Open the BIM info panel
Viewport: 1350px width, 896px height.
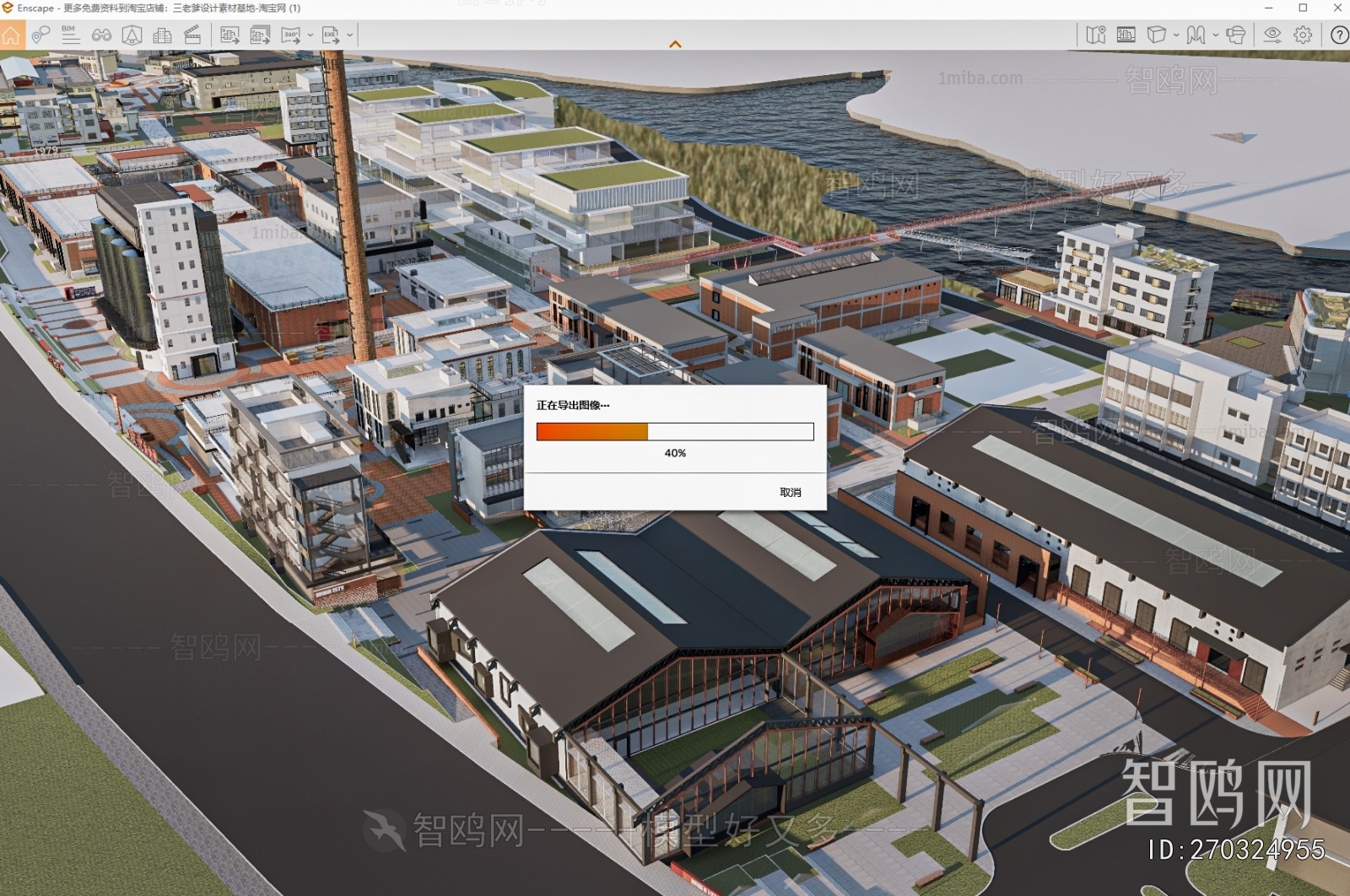pos(70,35)
